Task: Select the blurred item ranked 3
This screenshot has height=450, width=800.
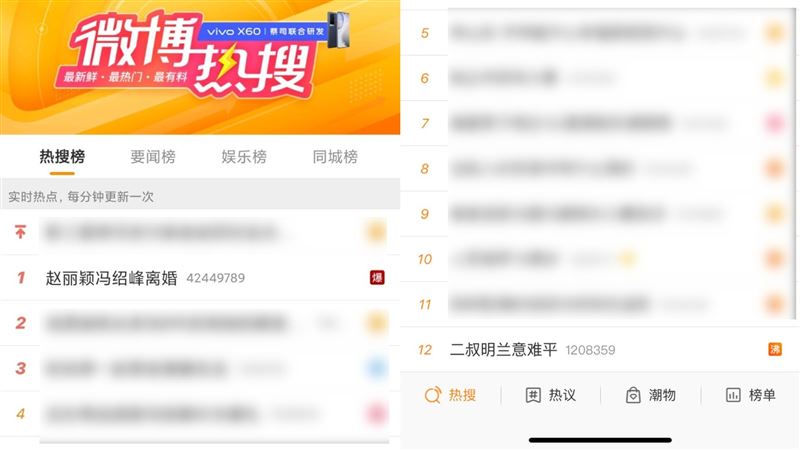Action: [200, 368]
